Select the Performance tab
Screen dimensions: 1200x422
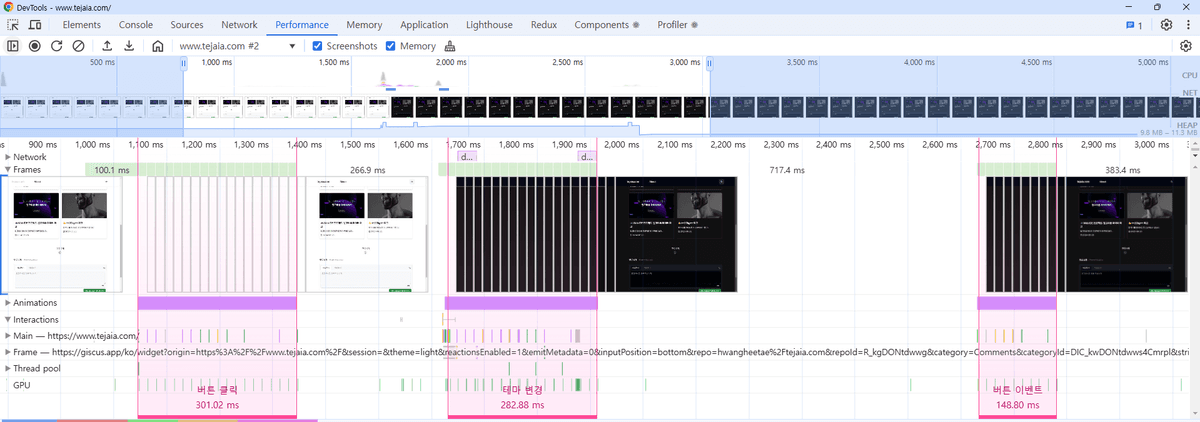[x=303, y=24]
